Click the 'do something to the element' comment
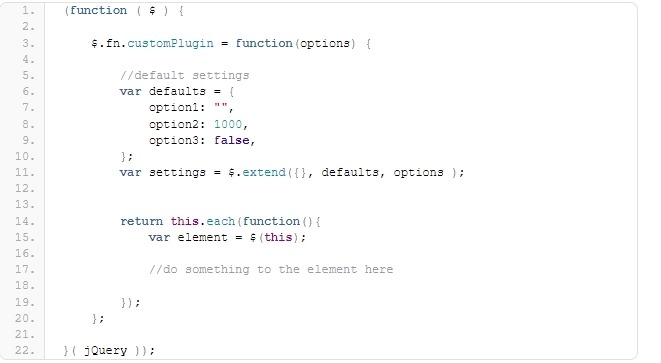This screenshot has height=363, width=661. (271, 269)
